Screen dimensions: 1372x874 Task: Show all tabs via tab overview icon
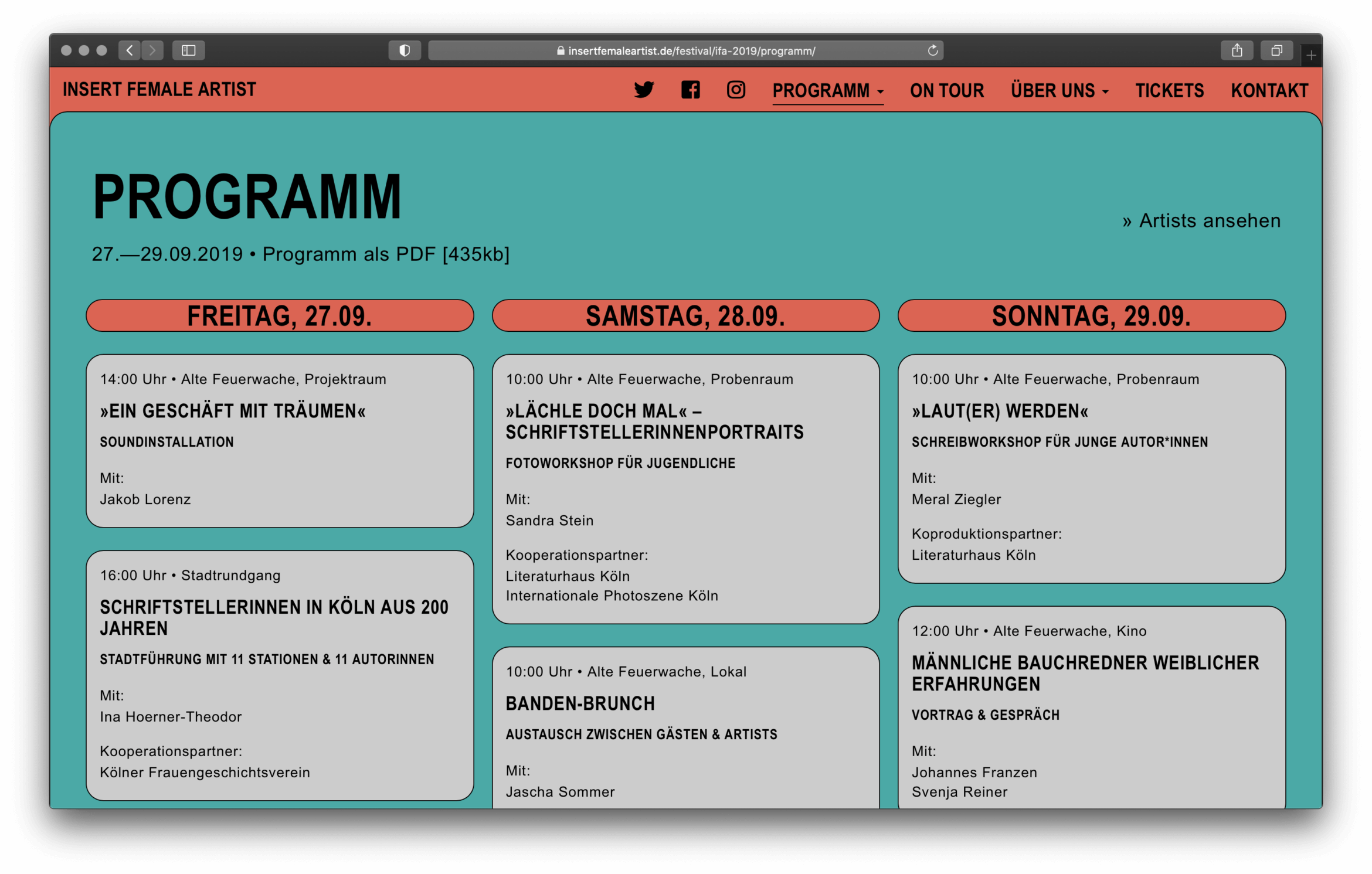1276,50
